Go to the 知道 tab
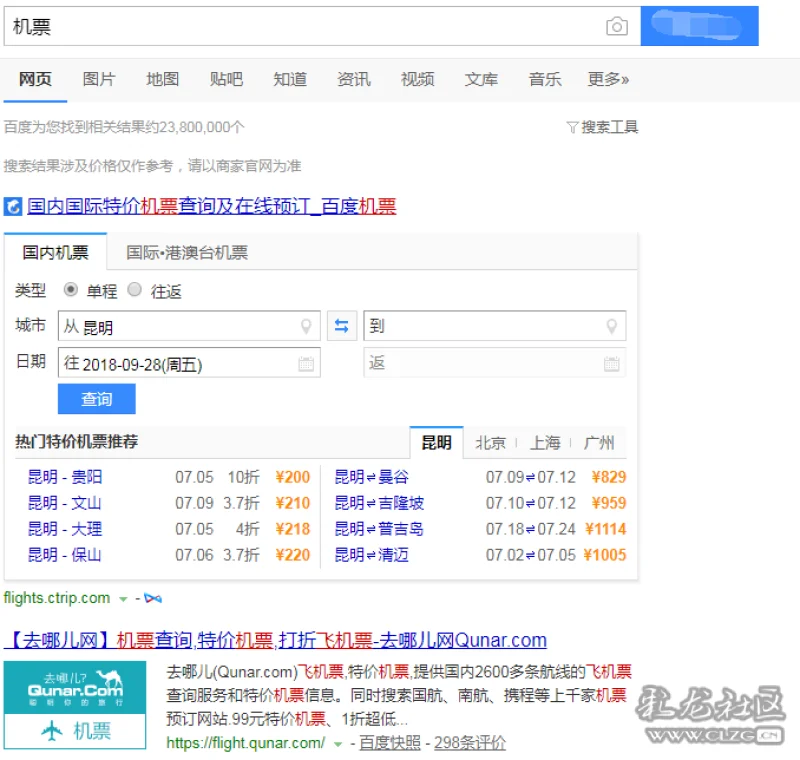Viewport: 800px width, 760px height. 290,79
